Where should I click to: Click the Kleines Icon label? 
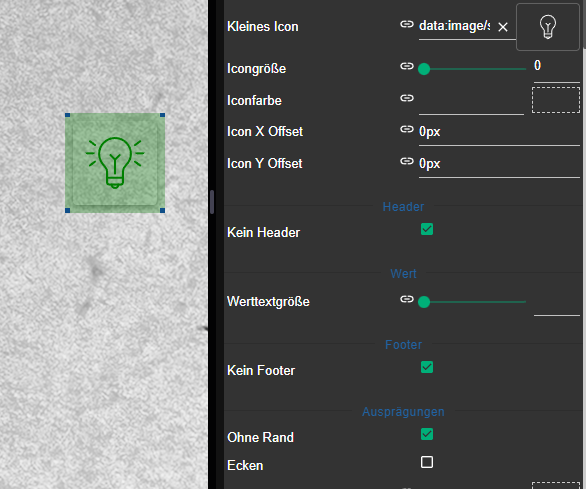coord(263,27)
